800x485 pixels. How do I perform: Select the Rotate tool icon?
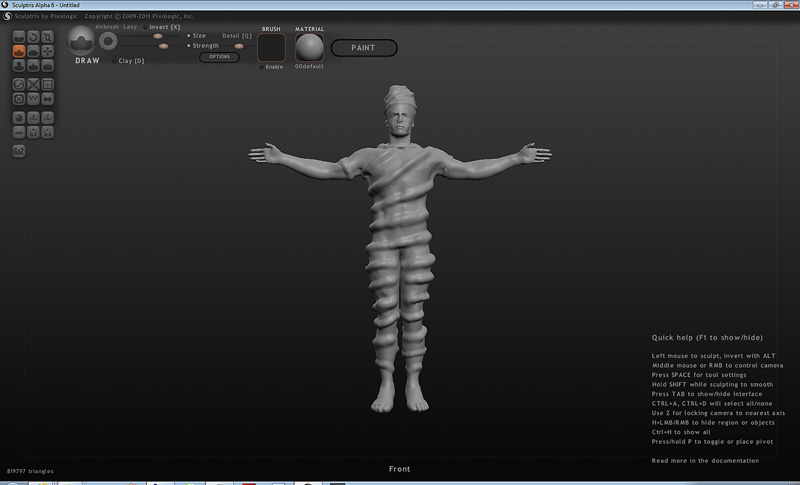tap(34, 36)
